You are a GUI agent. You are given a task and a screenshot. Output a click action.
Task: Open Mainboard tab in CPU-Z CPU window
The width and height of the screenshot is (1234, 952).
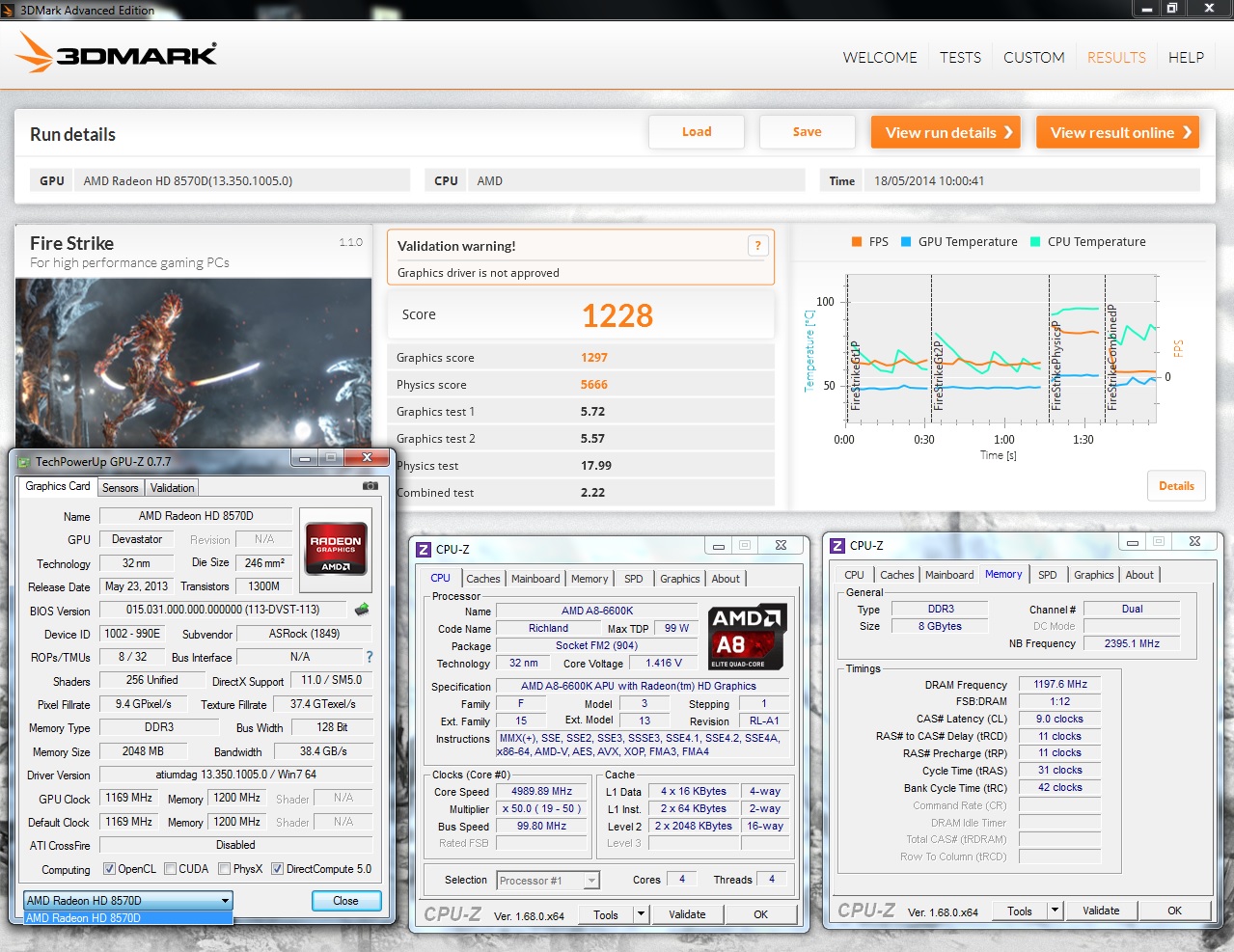tap(535, 579)
